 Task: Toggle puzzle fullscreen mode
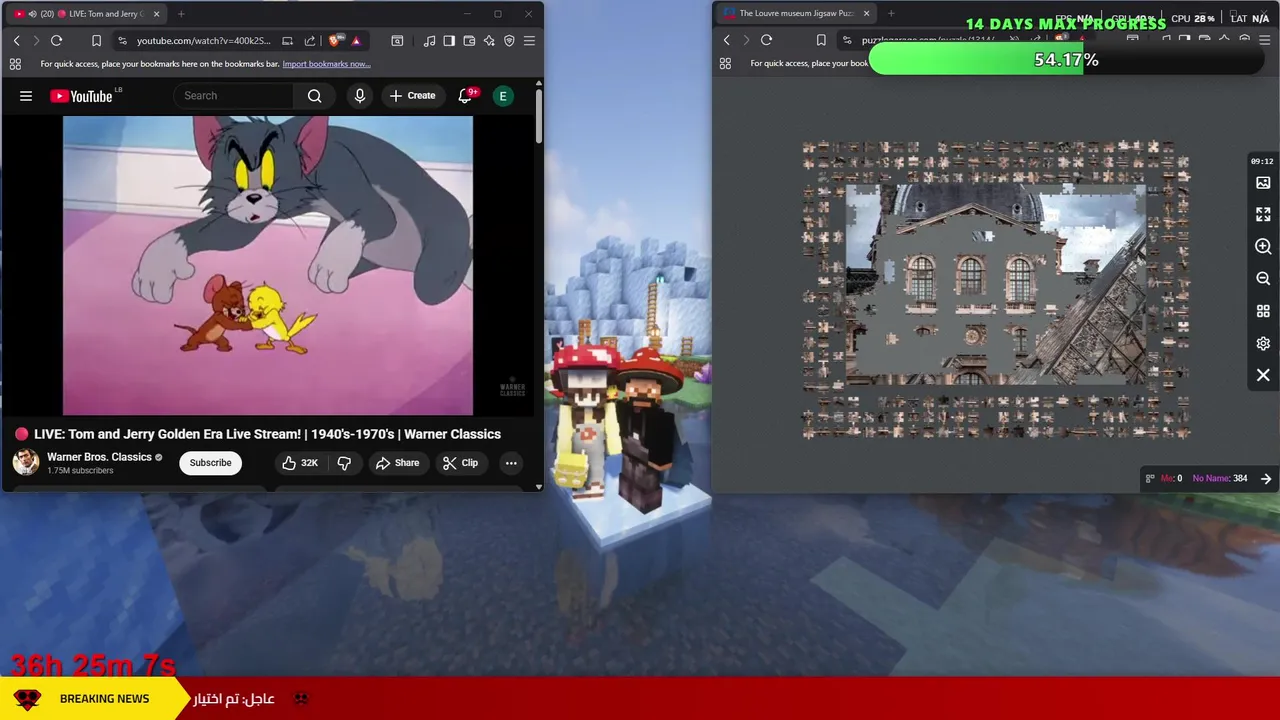tap(1263, 215)
